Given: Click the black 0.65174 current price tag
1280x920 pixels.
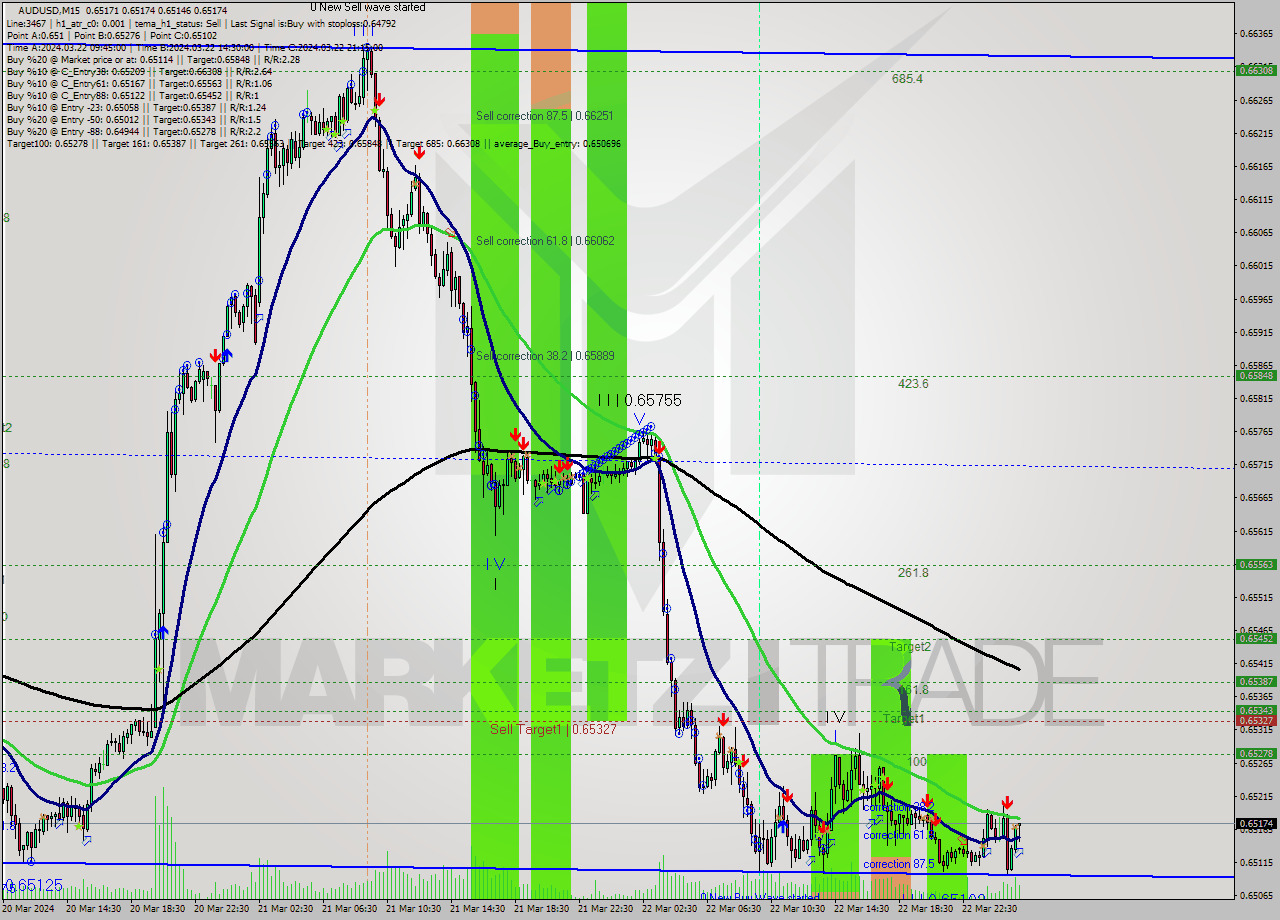Looking at the screenshot, I should coord(1256,824).
